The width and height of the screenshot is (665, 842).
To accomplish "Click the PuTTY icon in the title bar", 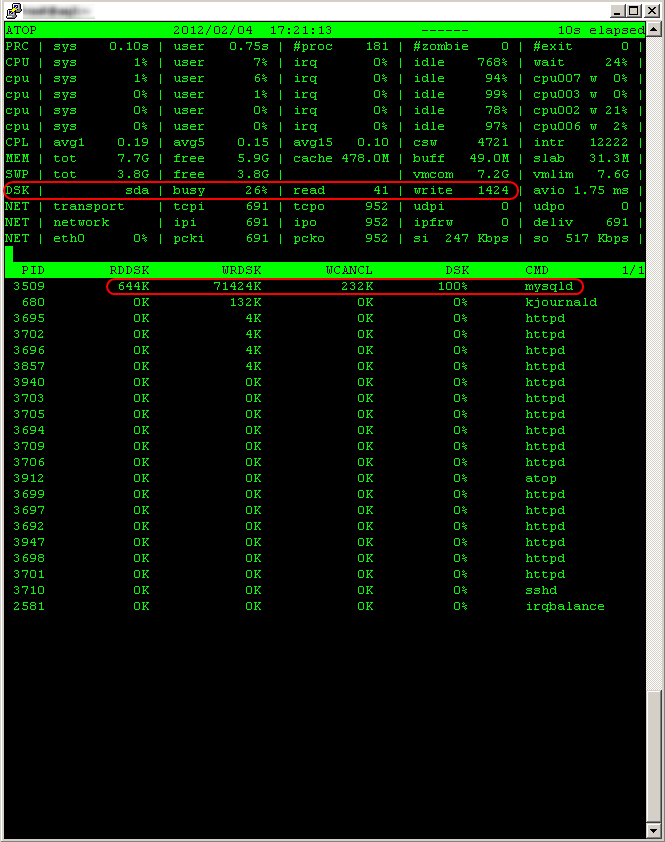I will point(13,10).
